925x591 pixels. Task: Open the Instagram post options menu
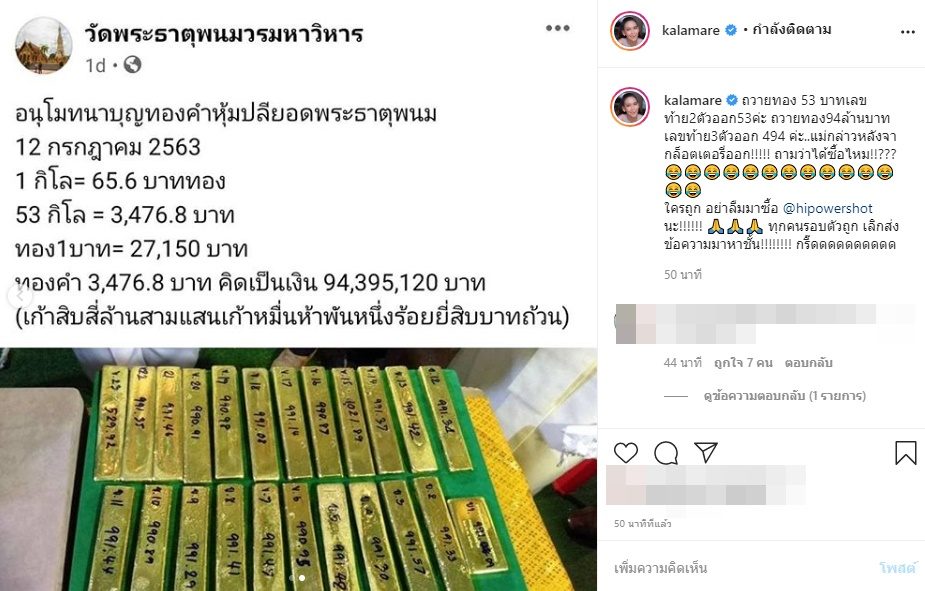[908, 32]
